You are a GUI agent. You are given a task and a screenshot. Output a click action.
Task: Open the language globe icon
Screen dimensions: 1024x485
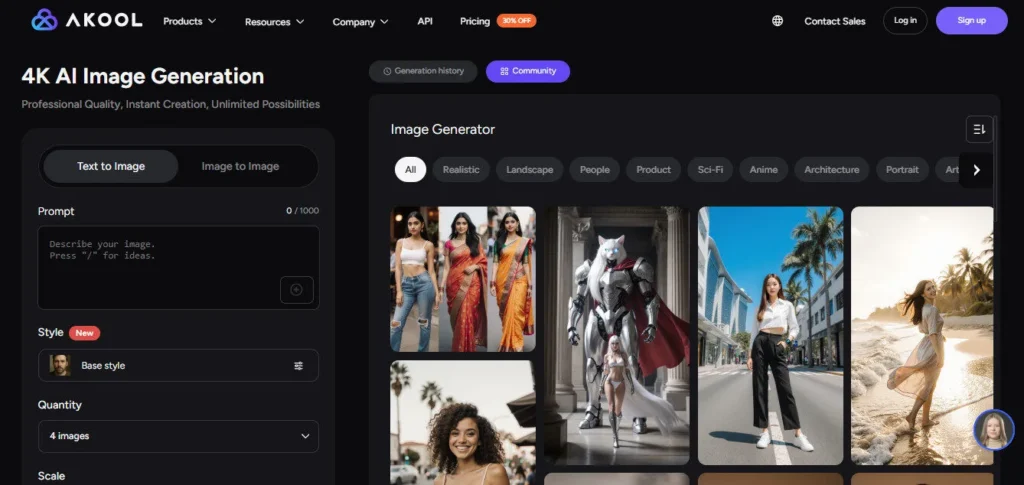(777, 21)
